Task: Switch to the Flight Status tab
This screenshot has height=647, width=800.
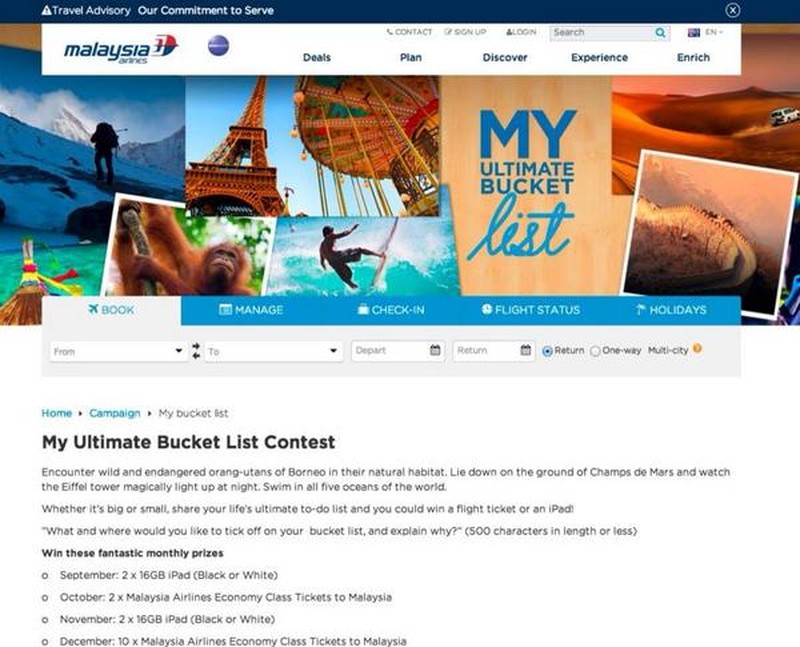Action: [x=531, y=310]
